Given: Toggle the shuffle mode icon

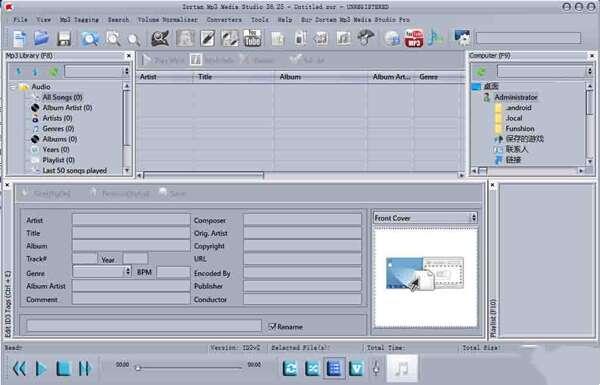Looking at the screenshot, I should 312,369.
